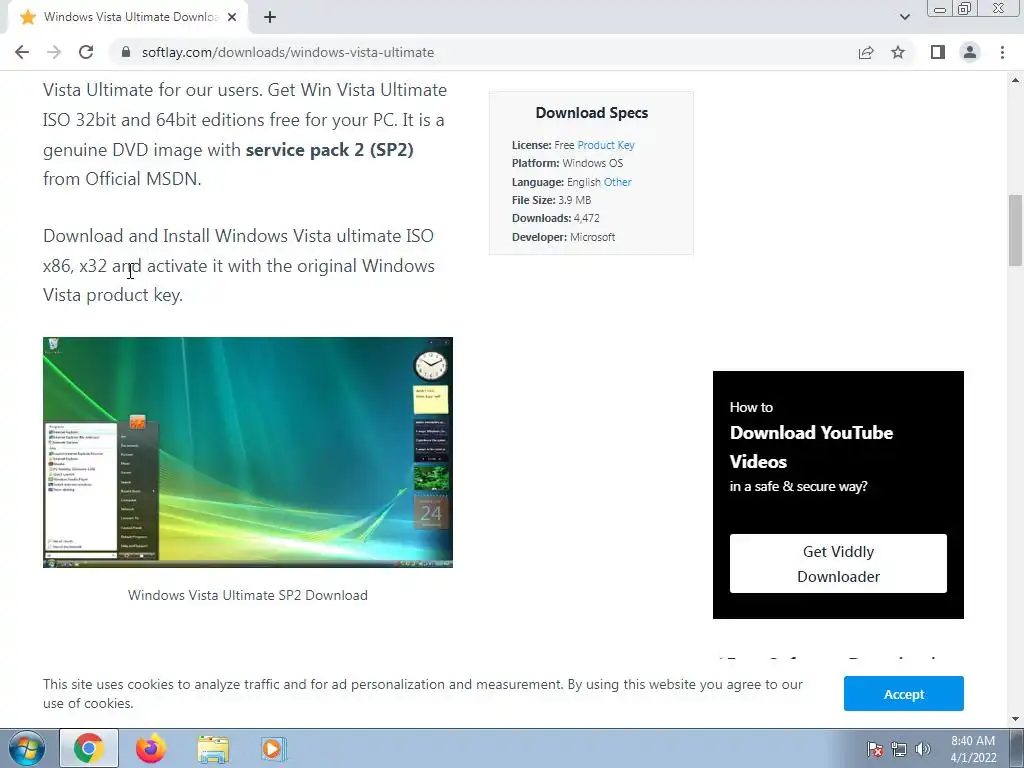Click the scrollbar up arrow
The image size is (1024, 768).
tap(1015, 80)
